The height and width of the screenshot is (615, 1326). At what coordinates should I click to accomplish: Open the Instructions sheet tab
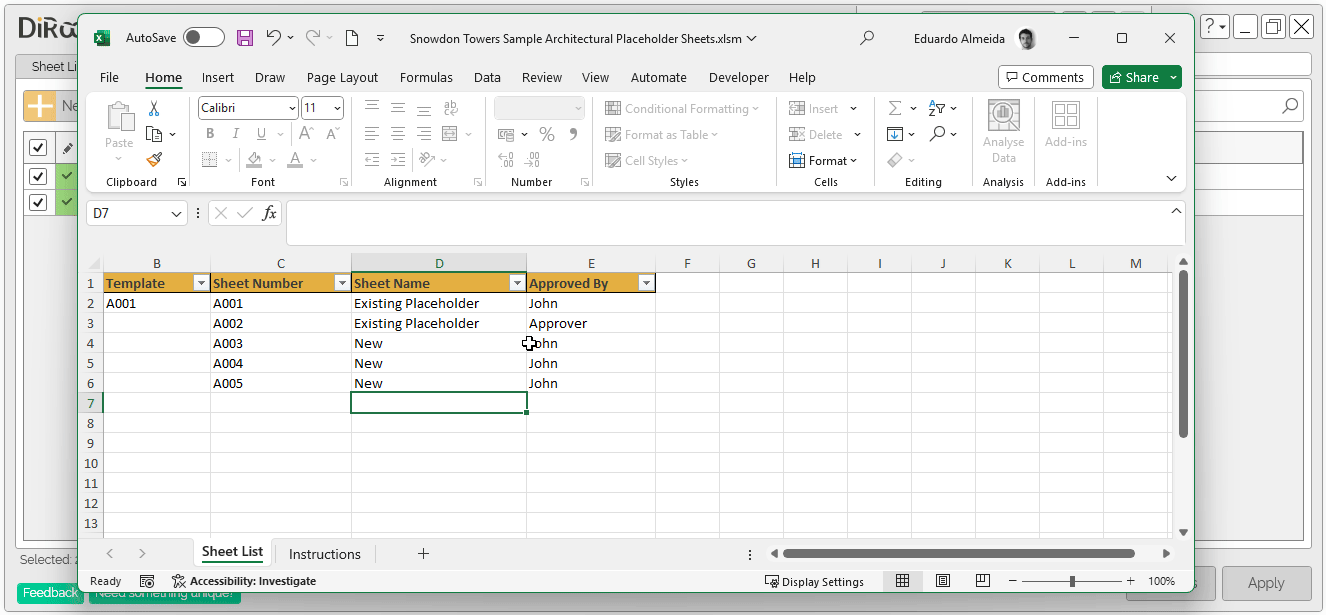pyautogui.click(x=324, y=553)
